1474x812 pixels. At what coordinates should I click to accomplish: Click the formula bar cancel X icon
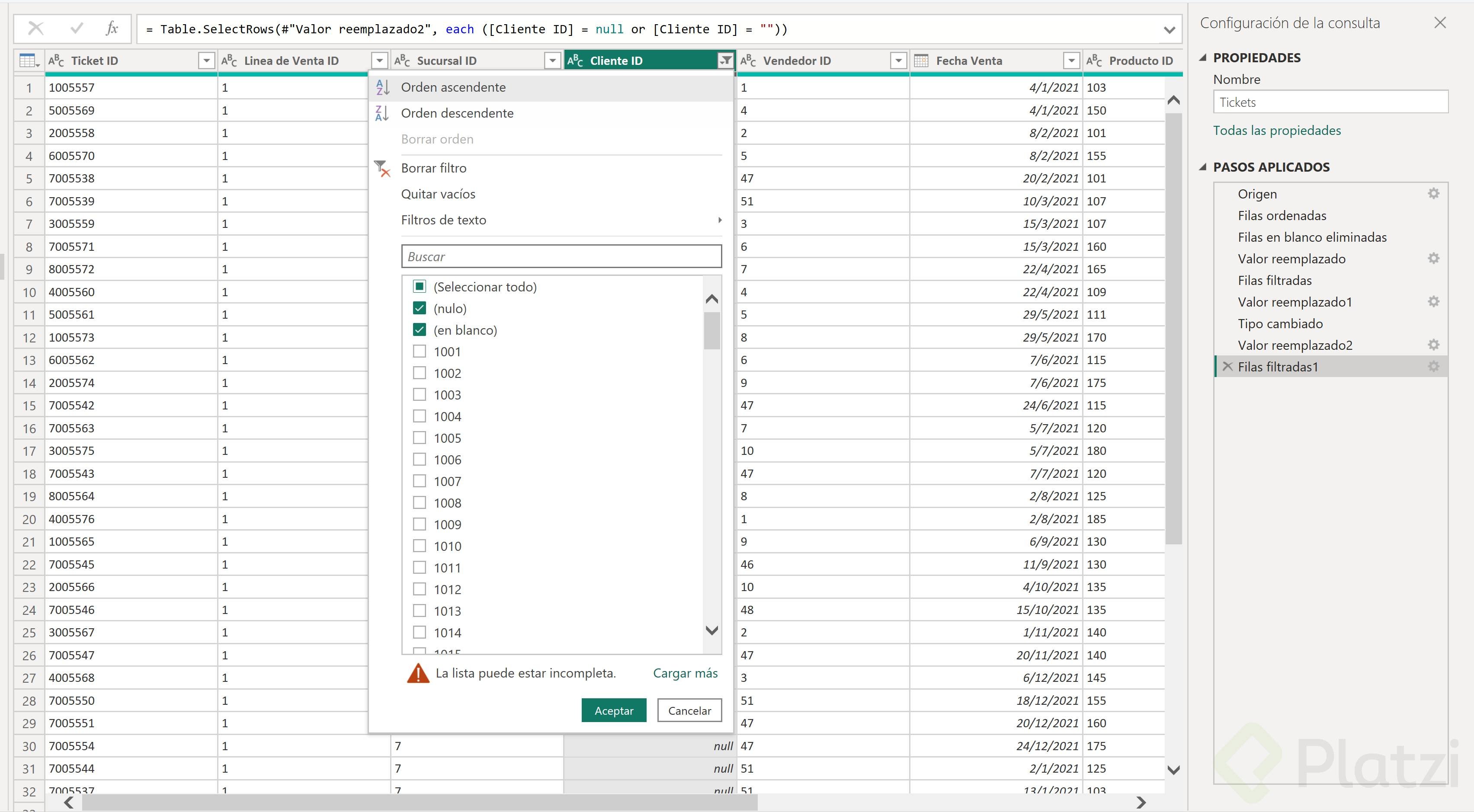[x=35, y=29]
